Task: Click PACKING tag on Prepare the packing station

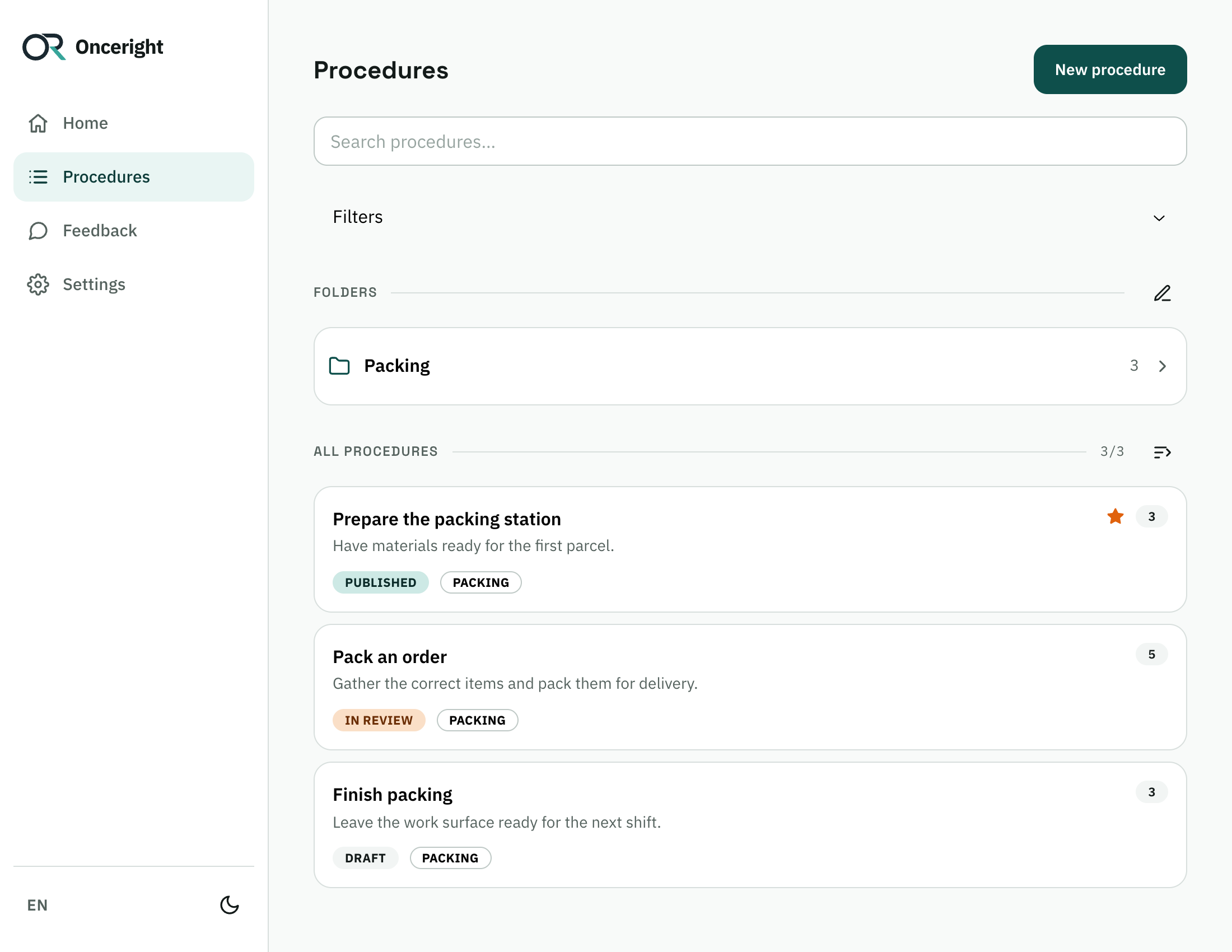Action: click(x=480, y=582)
